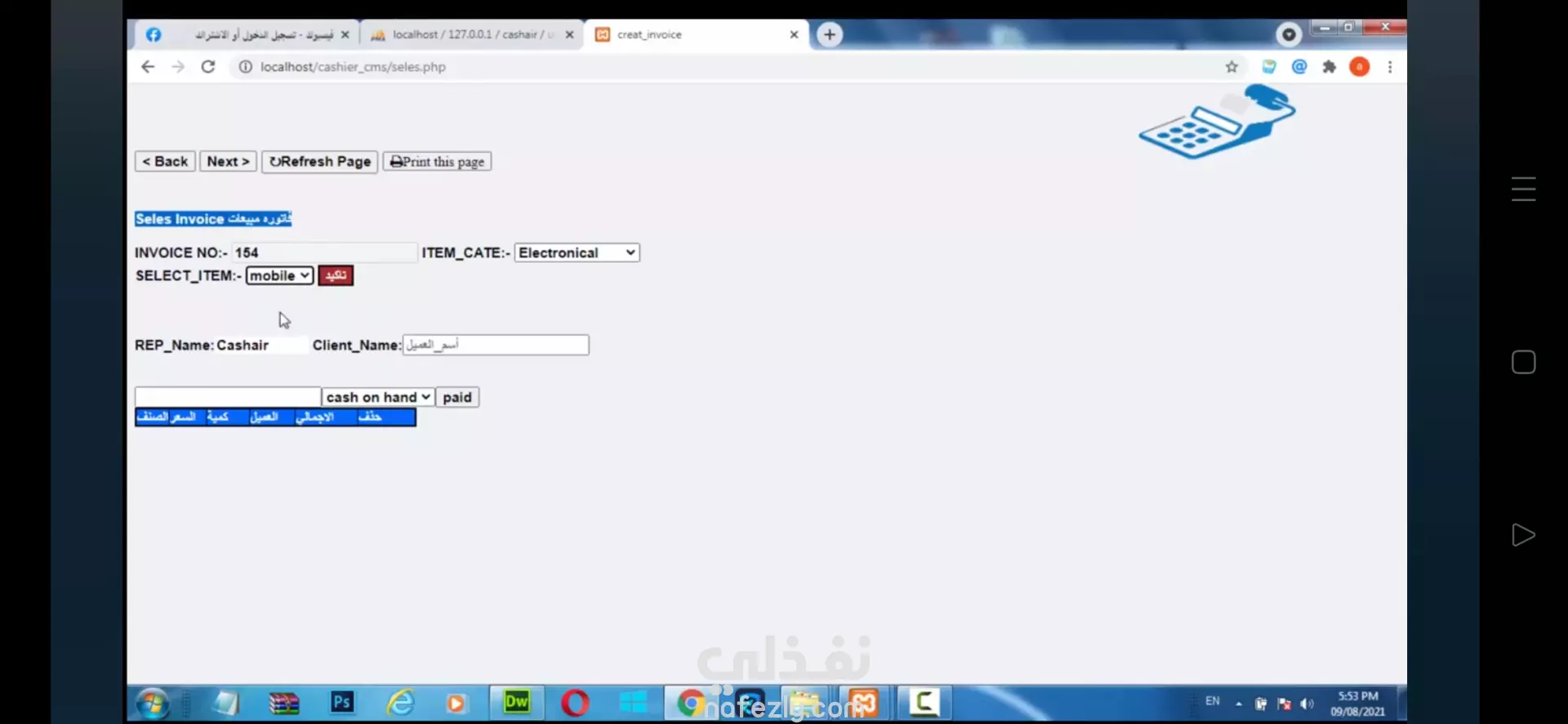The height and width of the screenshot is (724, 1568).
Task: Click the red Arabic confirm button
Action: pos(336,275)
